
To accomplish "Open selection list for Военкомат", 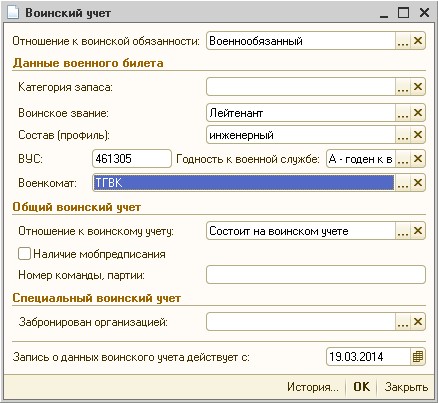I will (403, 183).
